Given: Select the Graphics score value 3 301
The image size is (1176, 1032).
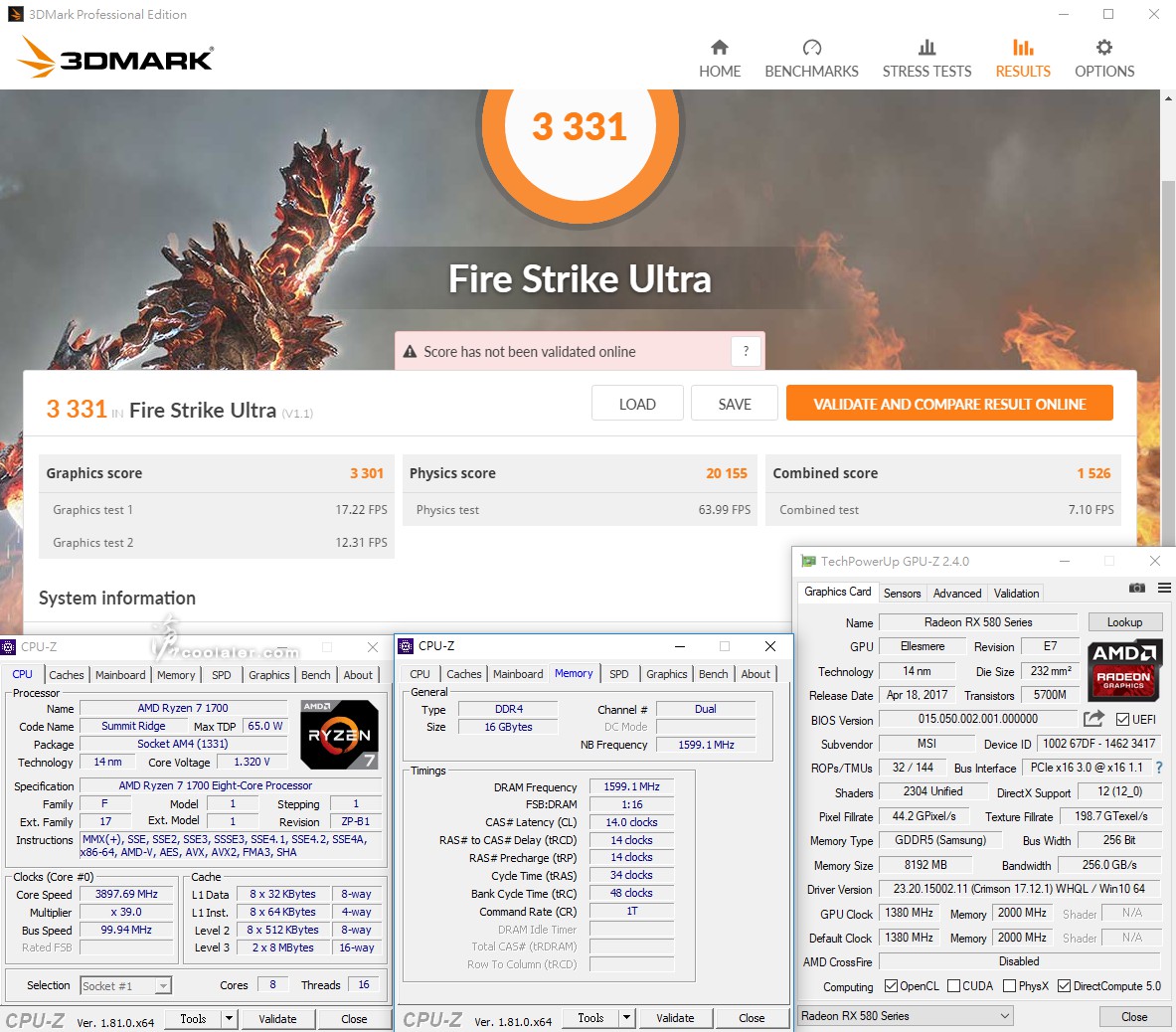Looking at the screenshot, I should point(367,473).
